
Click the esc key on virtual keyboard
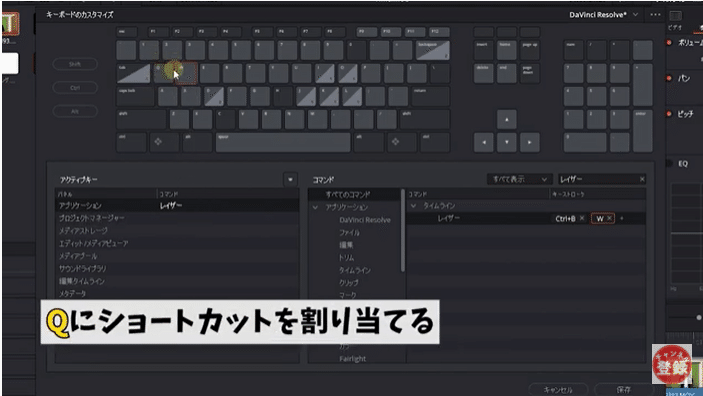click(127, 32)
